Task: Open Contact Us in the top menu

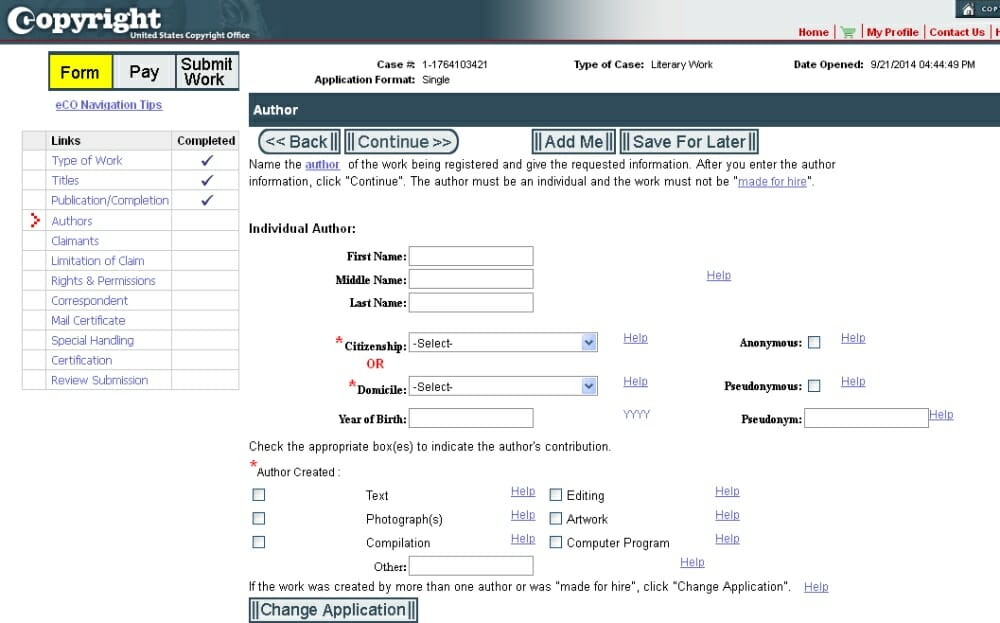Action: coord(957,33)
